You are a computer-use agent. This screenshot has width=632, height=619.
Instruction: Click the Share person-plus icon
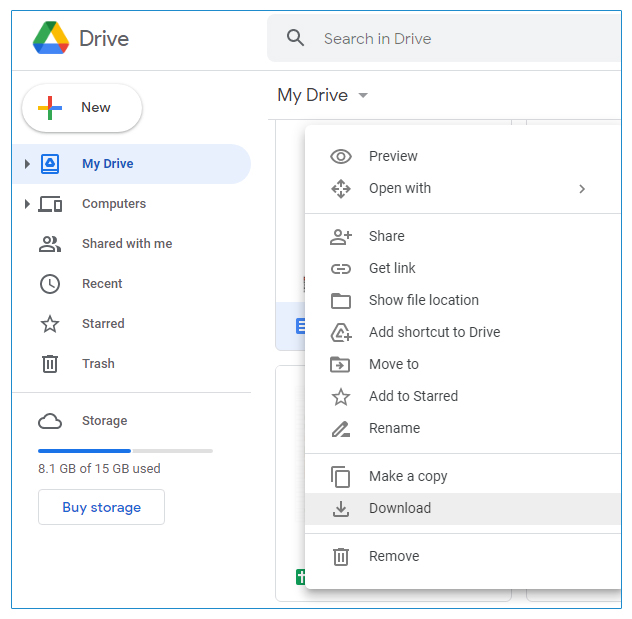(341, 237)
